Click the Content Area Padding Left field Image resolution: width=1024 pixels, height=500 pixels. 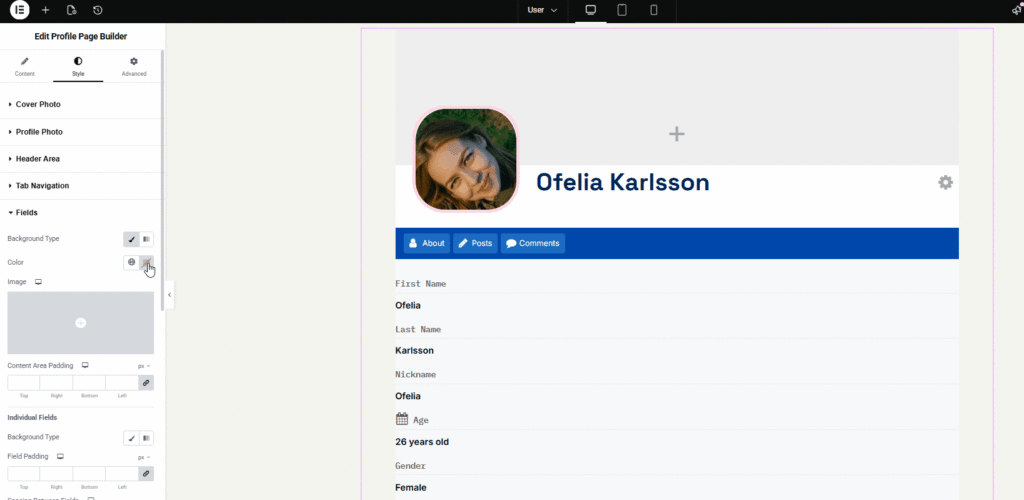click(121, 383)
